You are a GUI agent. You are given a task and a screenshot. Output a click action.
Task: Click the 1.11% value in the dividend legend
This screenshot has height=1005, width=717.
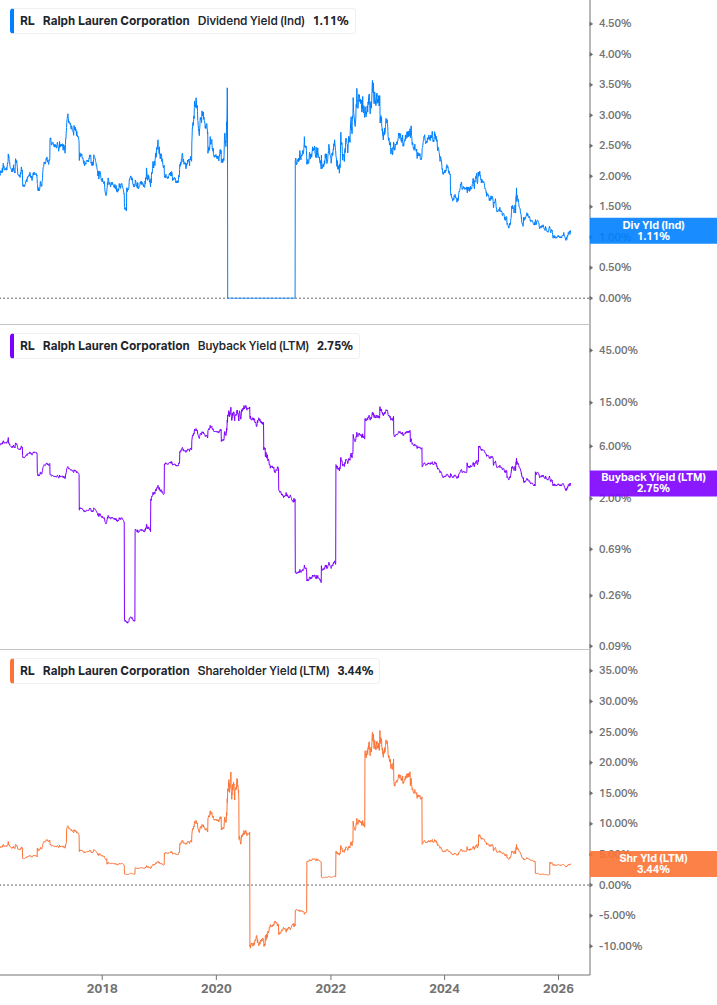[x=331, y=21]
